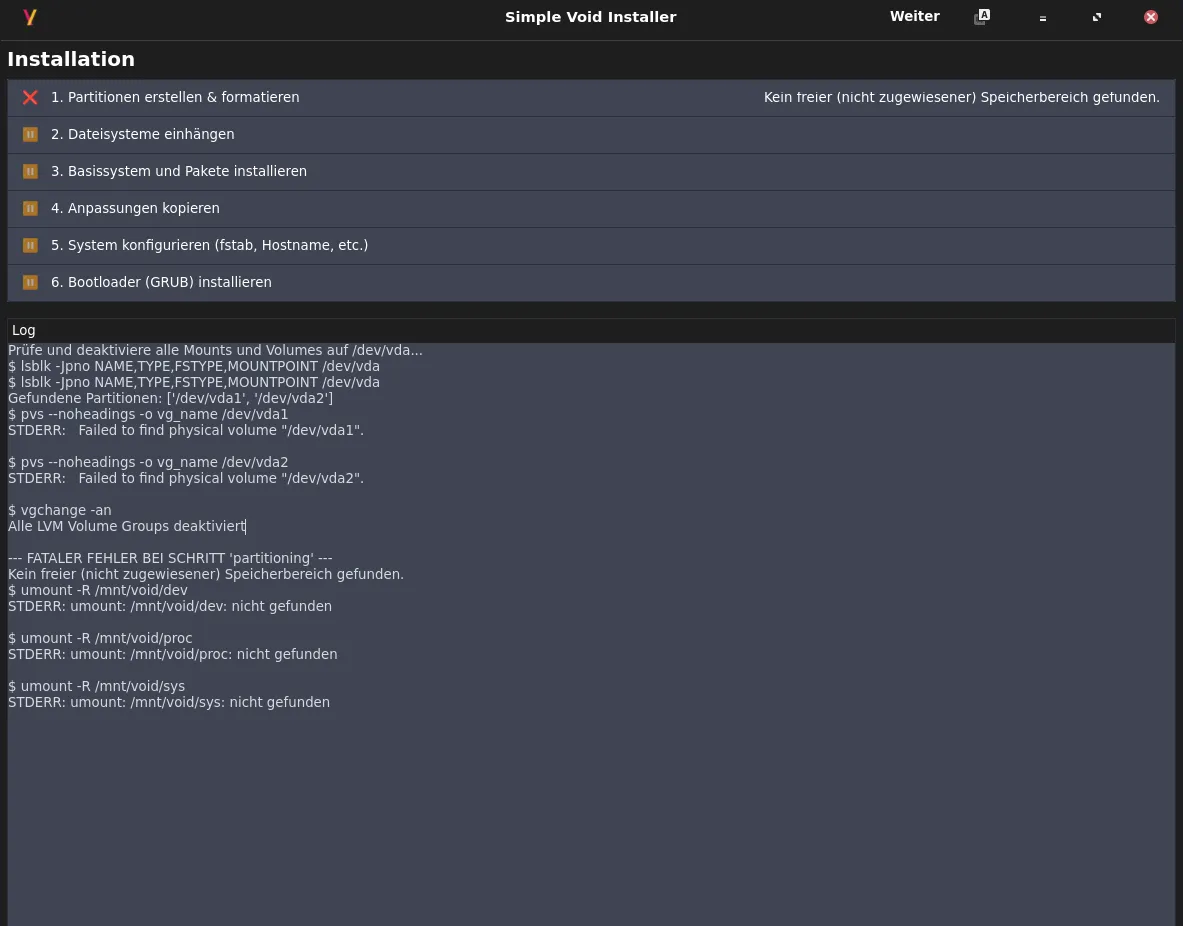Click the FATALER FEHLER line in log

(x=170, y=558)
